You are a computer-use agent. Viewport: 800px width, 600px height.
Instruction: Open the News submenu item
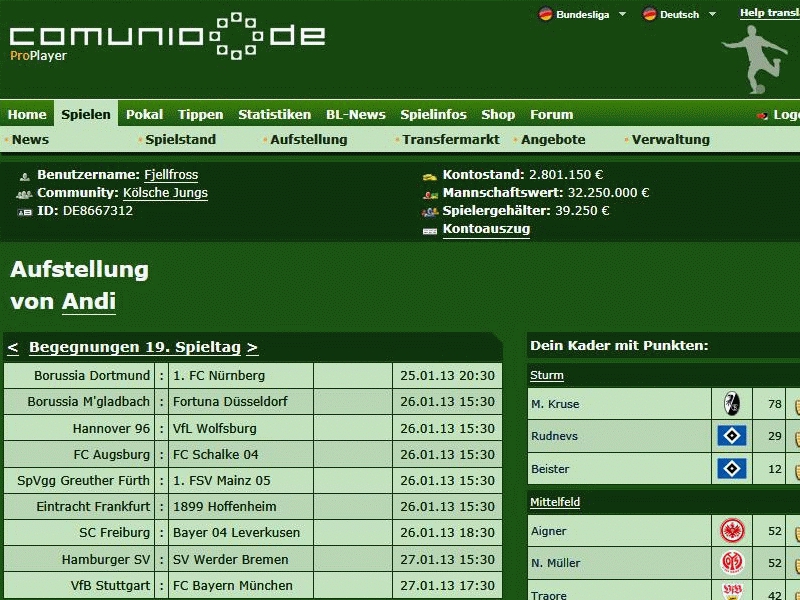pyautogui.click(x=30, y=139)
